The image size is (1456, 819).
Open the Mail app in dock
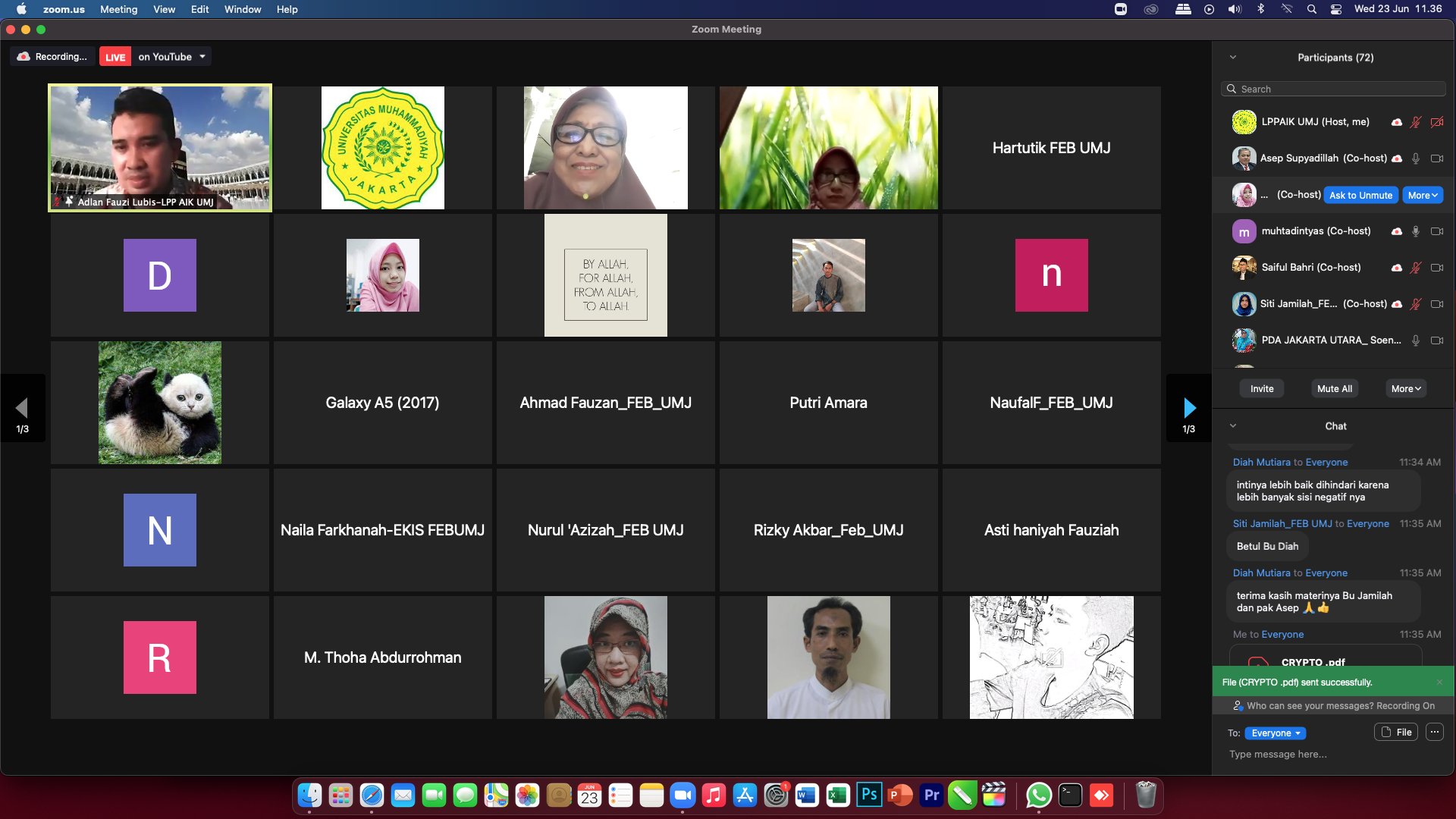(x=403, y=795)
